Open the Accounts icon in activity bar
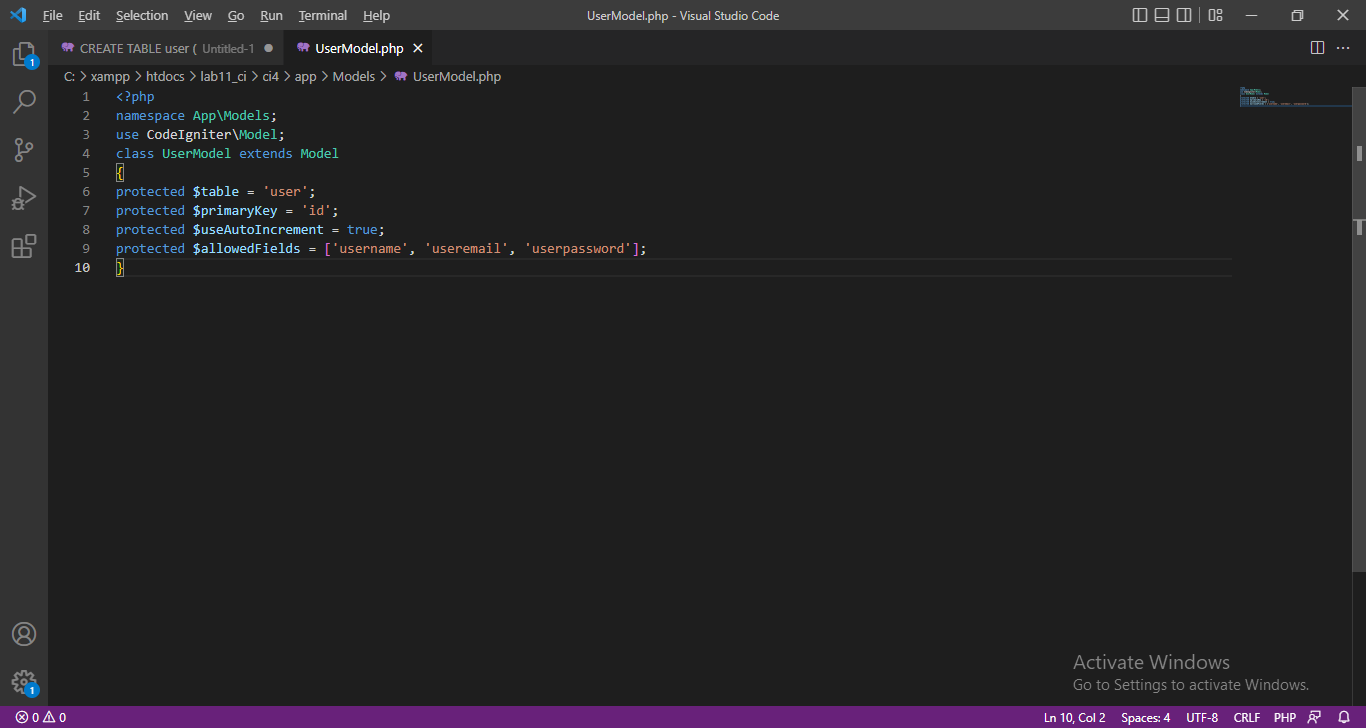The image size is (1366, 728). coord(24,633)
